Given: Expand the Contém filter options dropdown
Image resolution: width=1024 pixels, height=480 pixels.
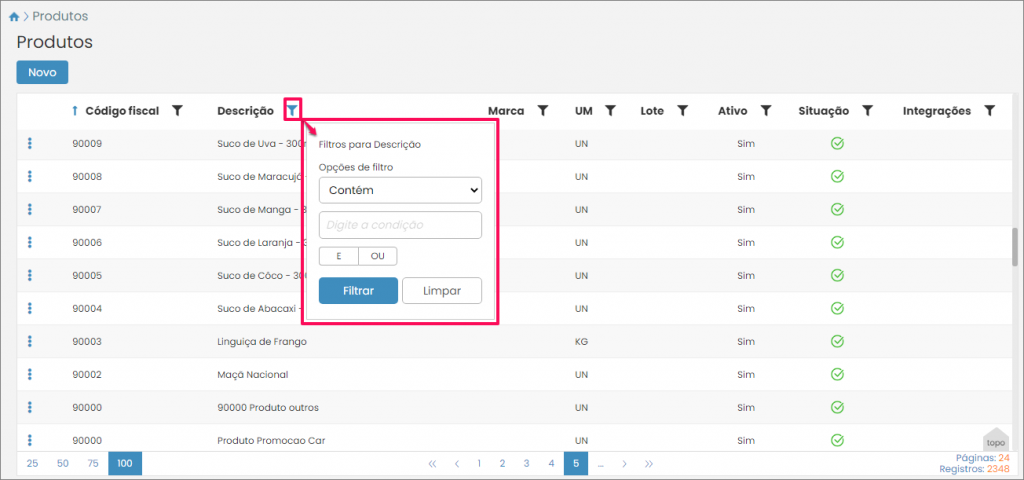Looking at the screenshot, I should click(400, 190).
